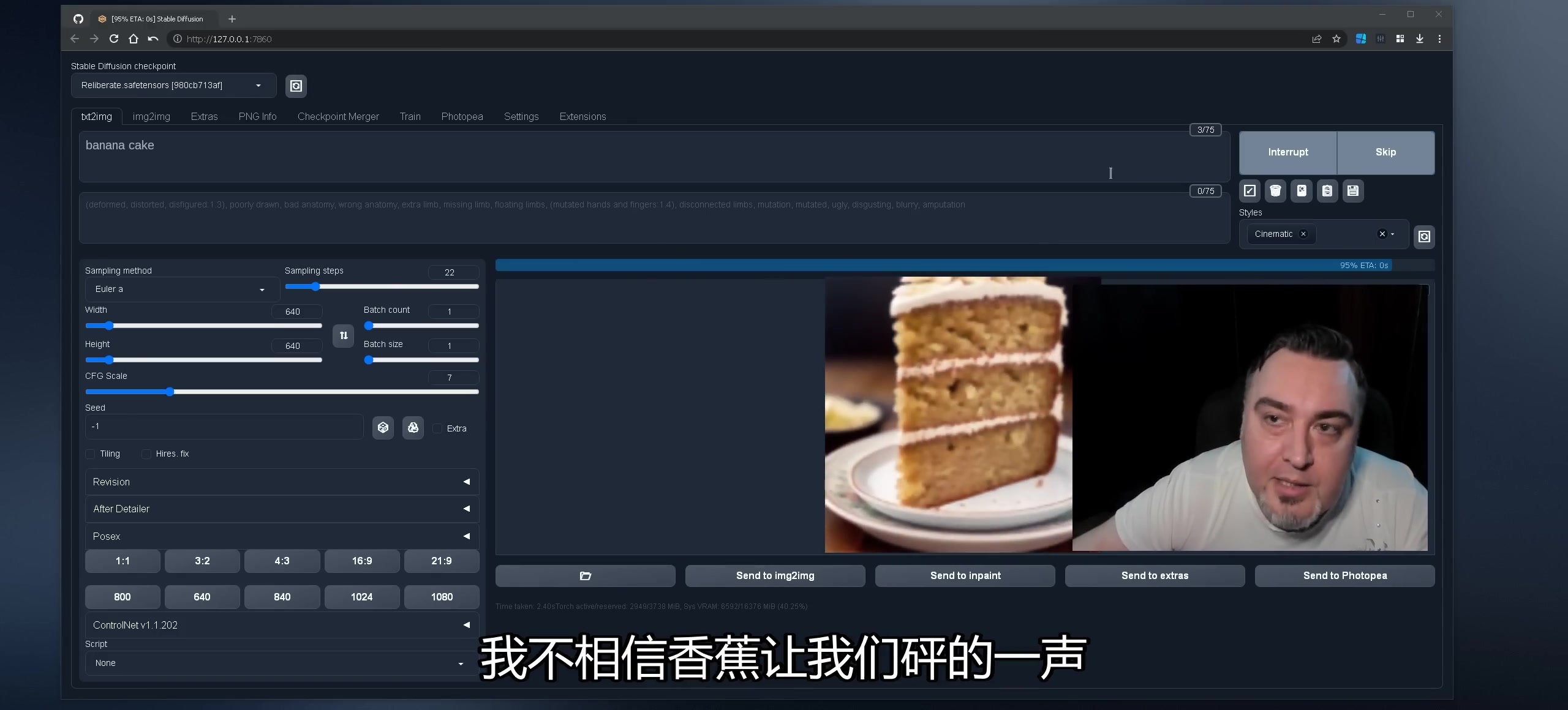Screen dimensions: 1568x710
Task: Open the output folder icon below the image
Action: tap(584, 575)
